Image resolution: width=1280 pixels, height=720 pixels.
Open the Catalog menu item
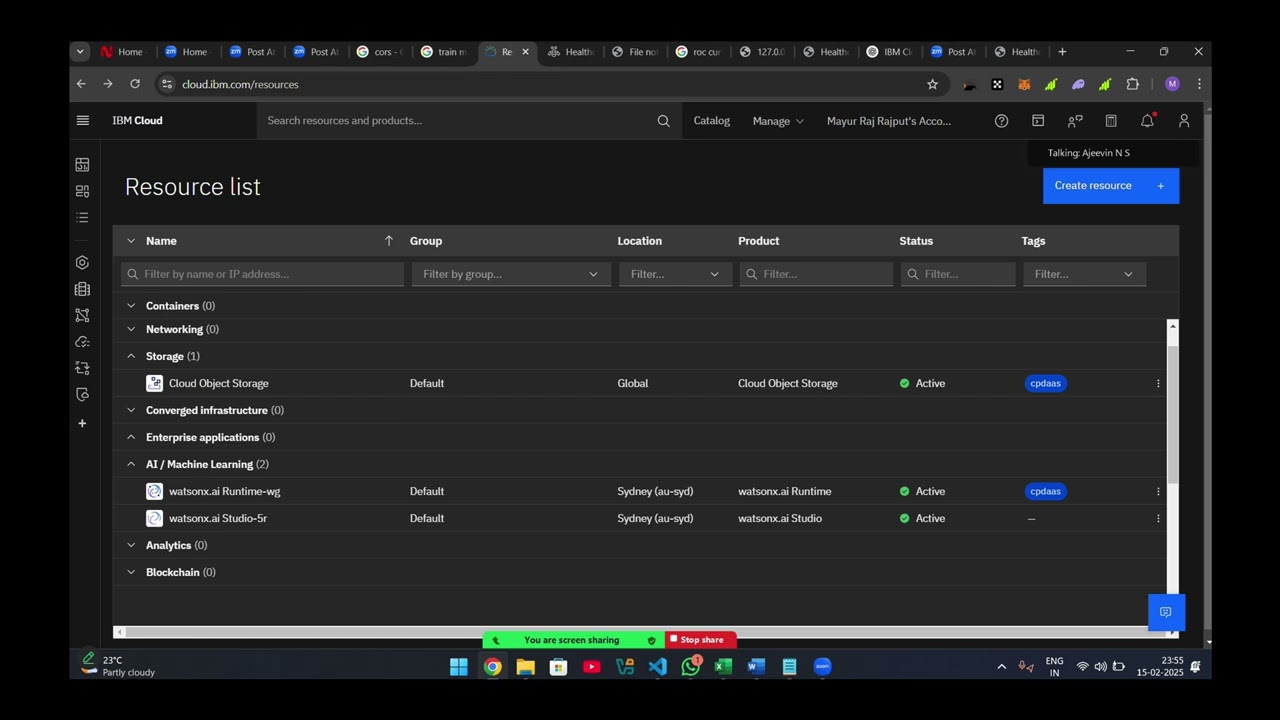click(712, 121)
